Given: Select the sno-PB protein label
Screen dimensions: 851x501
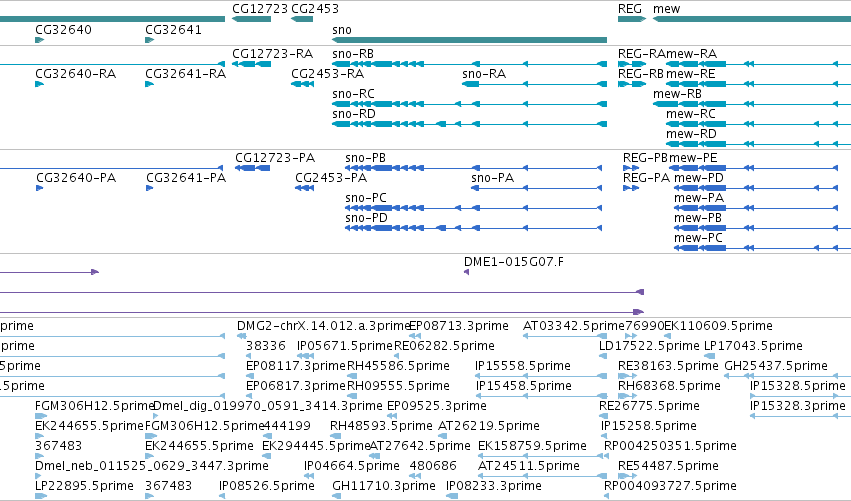Looking at the screenshot, I should (x=365, y=158).
